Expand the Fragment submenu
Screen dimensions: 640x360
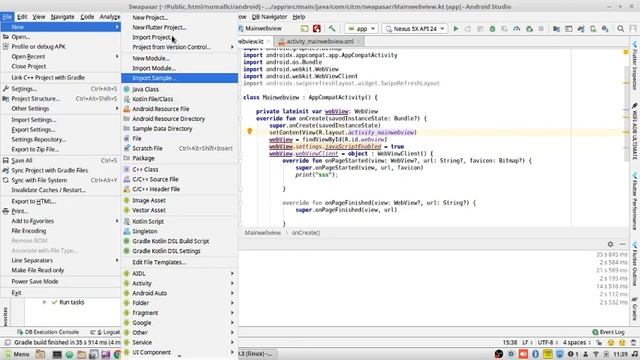(180, 313)
